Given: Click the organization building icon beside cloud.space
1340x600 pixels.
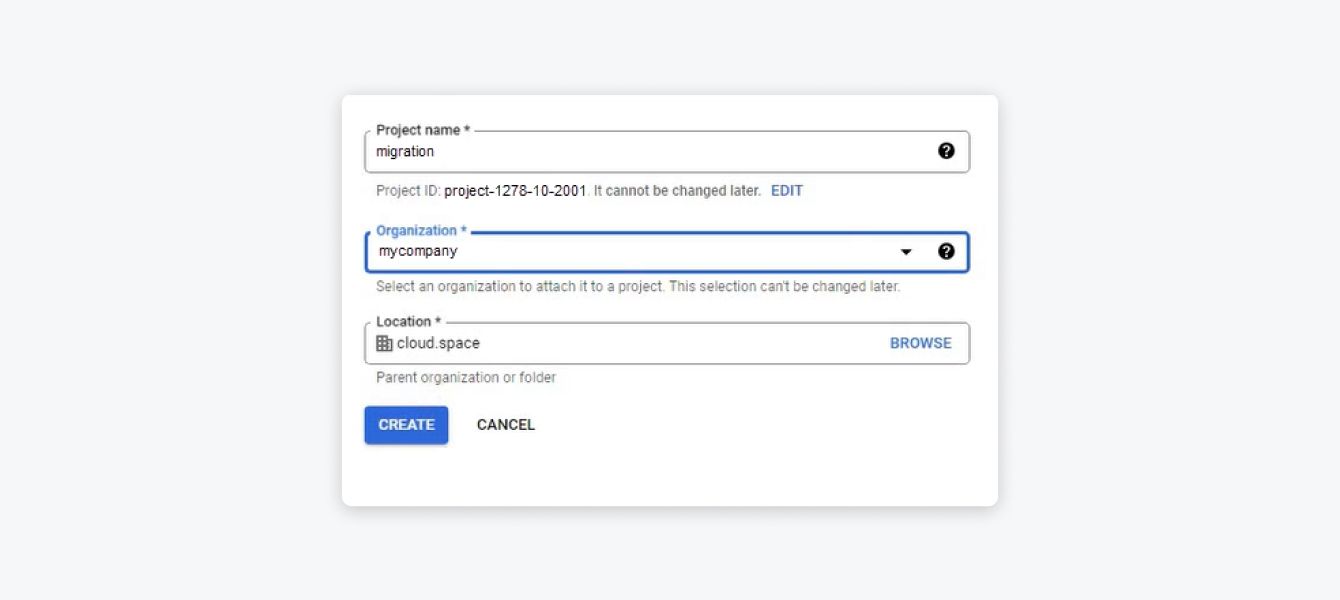Looking at the screenshot, I should click(384, 343).
